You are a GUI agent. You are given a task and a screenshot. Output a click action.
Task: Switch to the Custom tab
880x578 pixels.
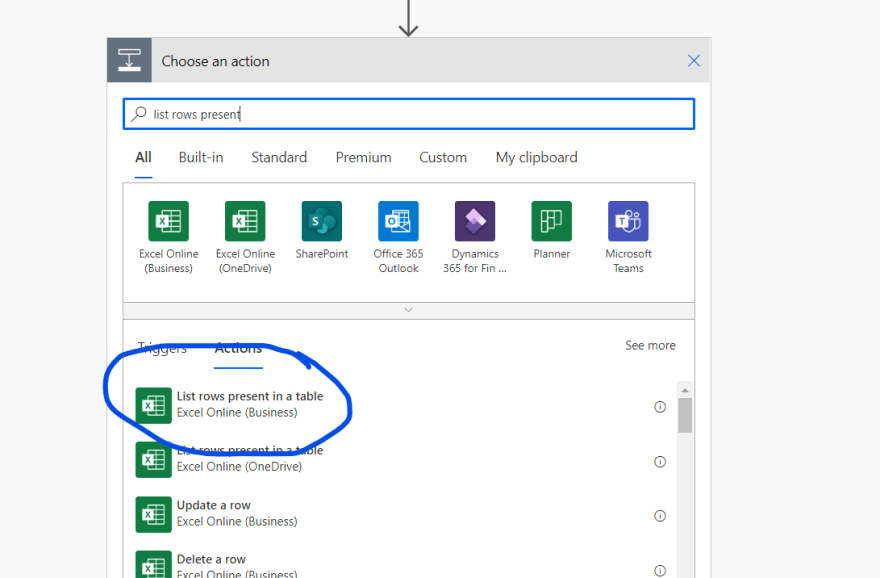443,158
